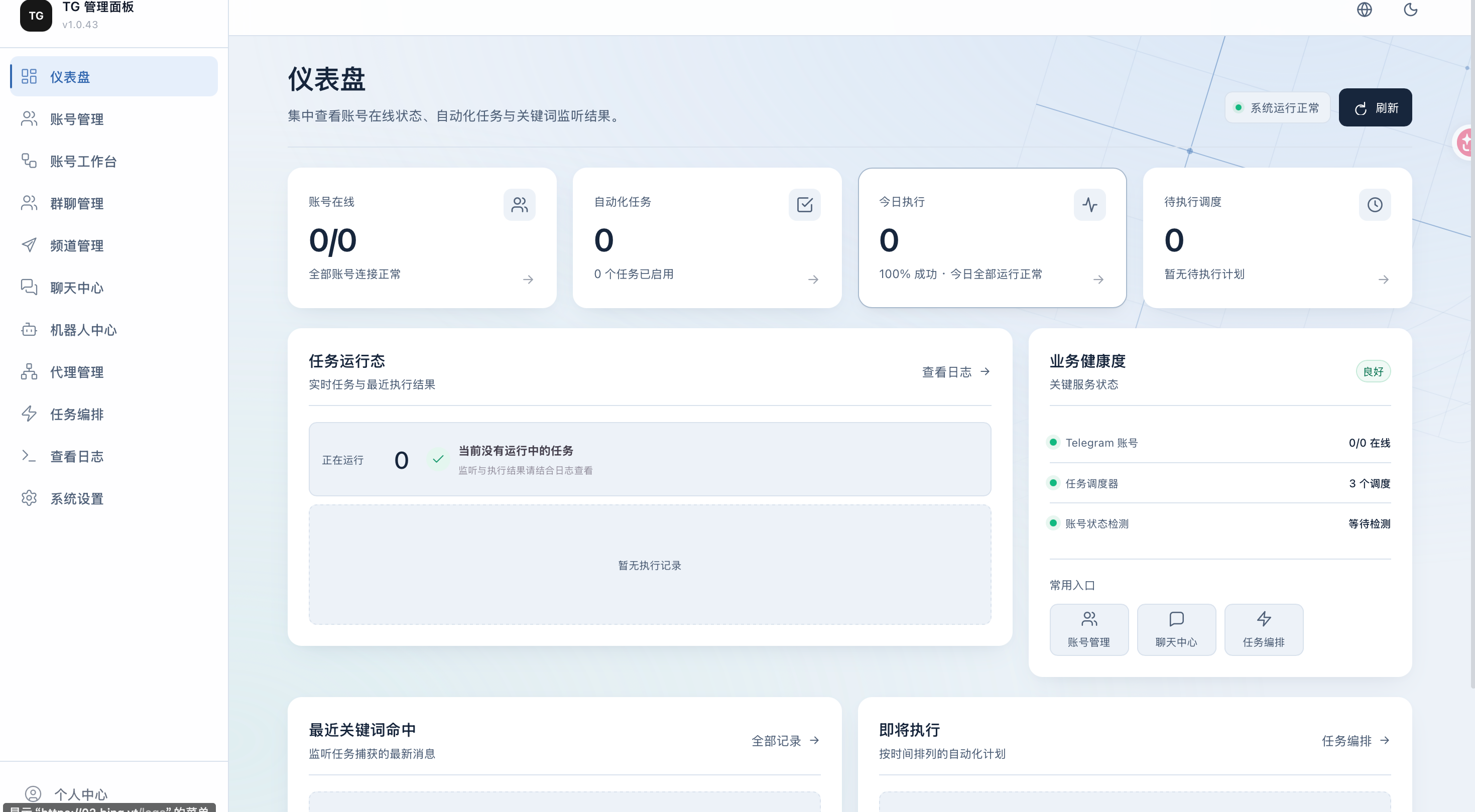Click the 账号管理 shortcut in 常用入口
Viewport: 1475px width, 812px height.
(x=1089, y=629)
